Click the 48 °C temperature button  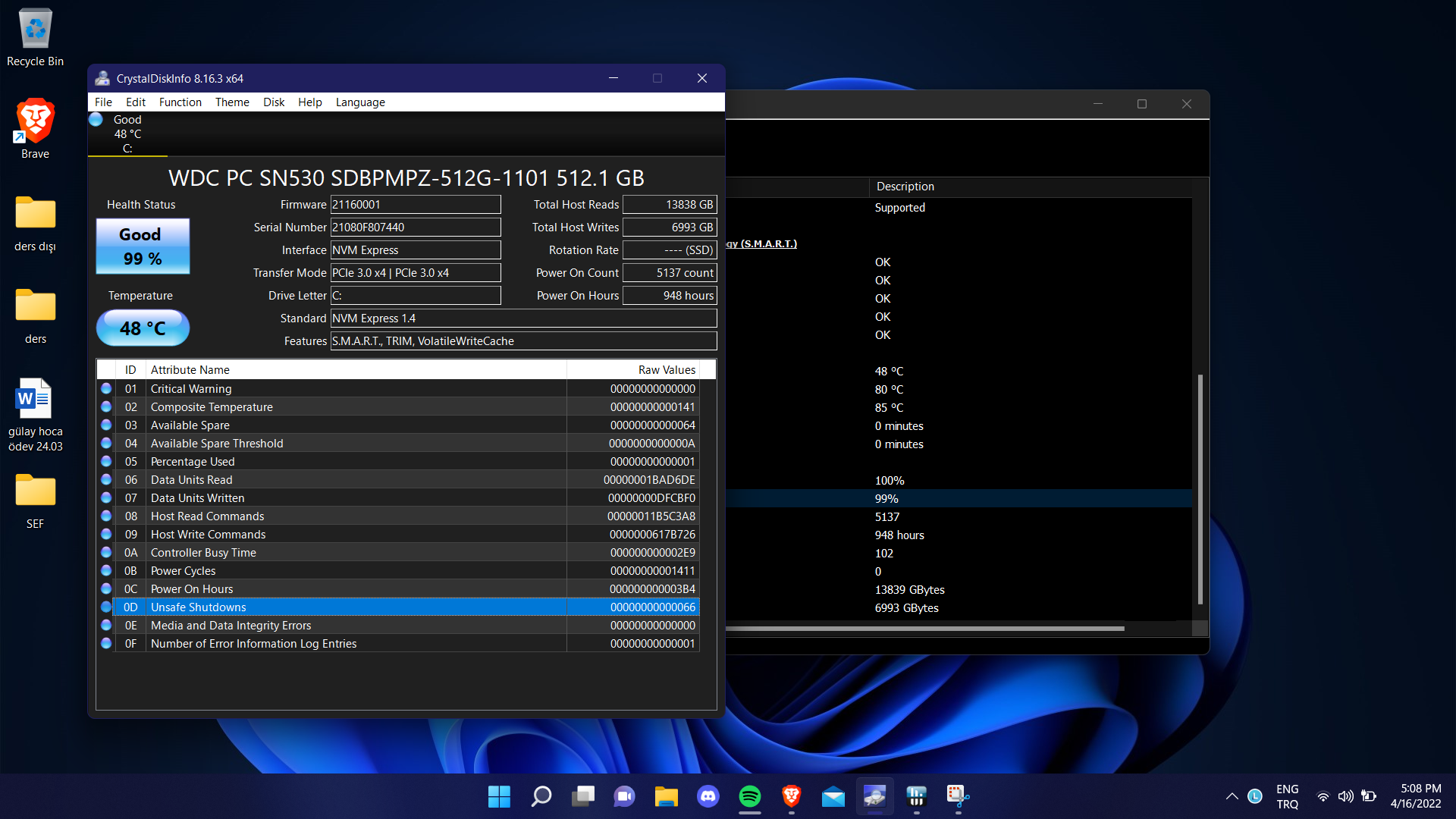click(x=143, y=328)
